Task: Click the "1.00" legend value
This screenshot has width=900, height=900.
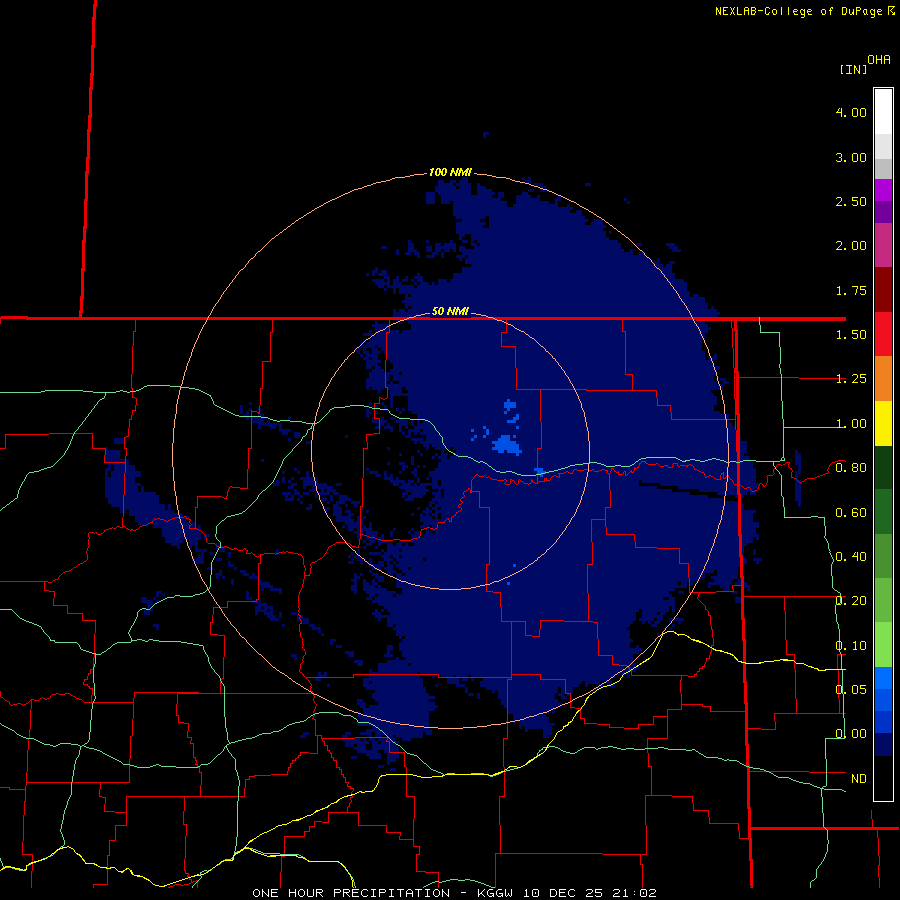Action: [851, 424]
